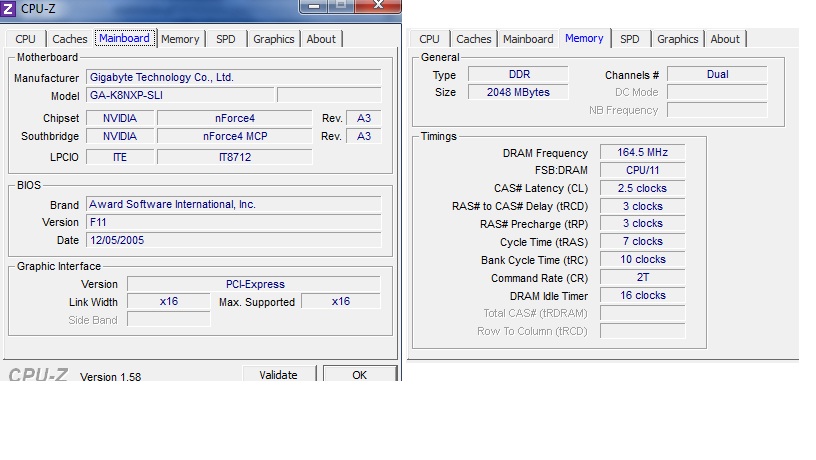Viewport: 816px width, 460px height.
Task: Switch to CPU tab in right Memory window
Action: click(429, 39)
